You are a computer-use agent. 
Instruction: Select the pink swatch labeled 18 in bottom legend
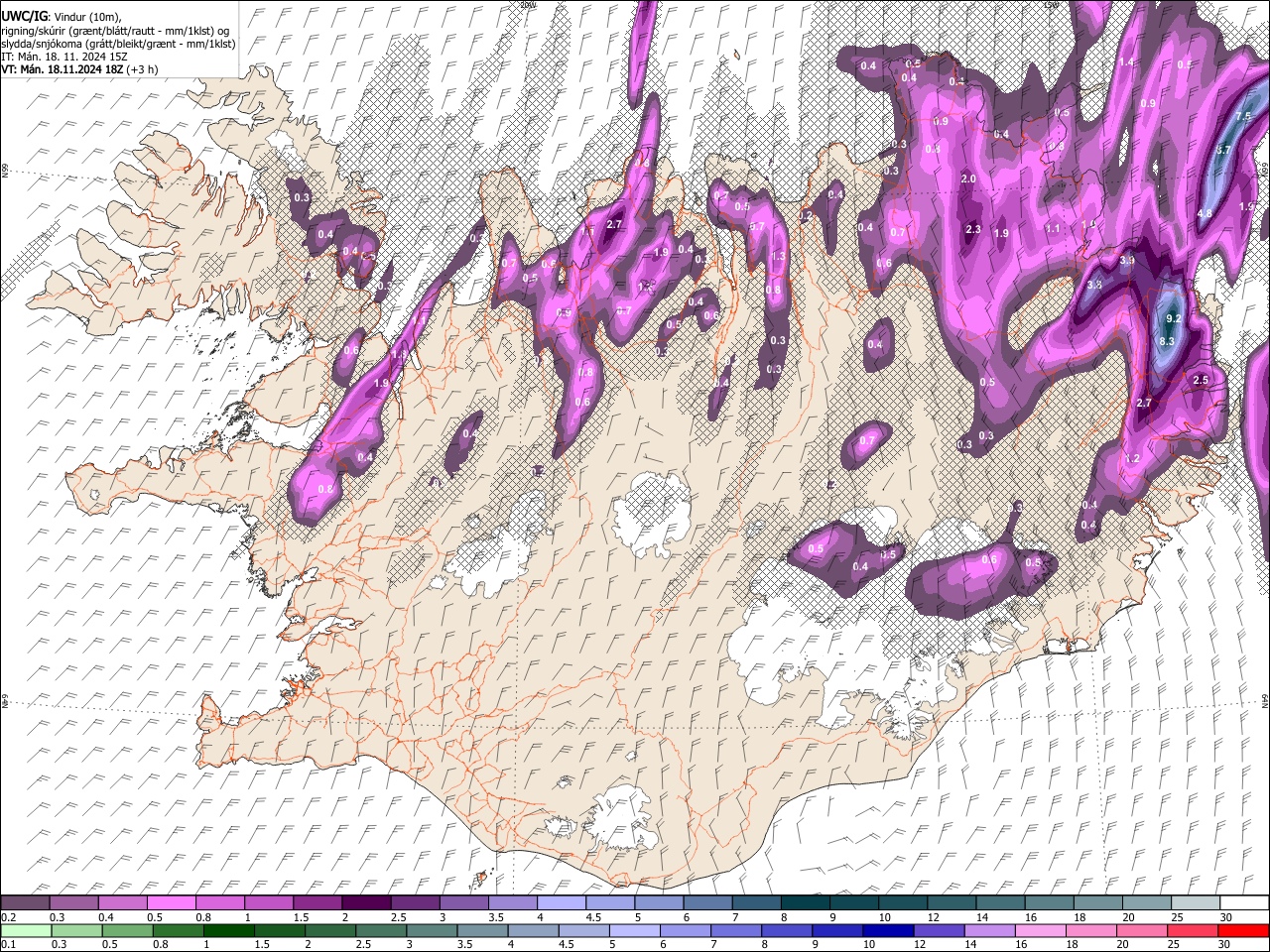click(x=1091, y=930)
